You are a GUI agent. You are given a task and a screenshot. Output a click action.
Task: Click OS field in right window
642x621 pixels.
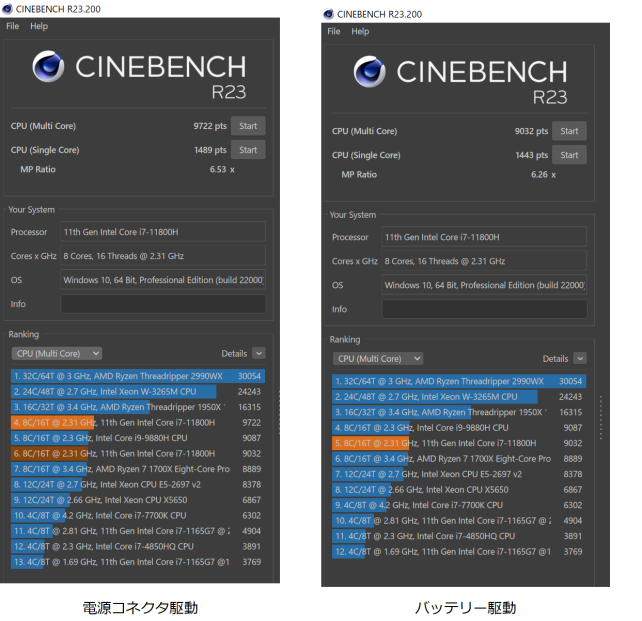click(x=484, y=285)
